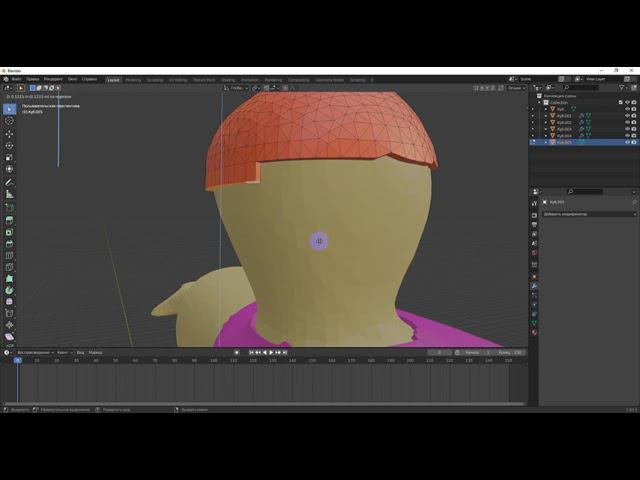Open the pivot point dropdown
Viewport: 640px width, 480px height.
pyautogui.click(x=256, y=88)
